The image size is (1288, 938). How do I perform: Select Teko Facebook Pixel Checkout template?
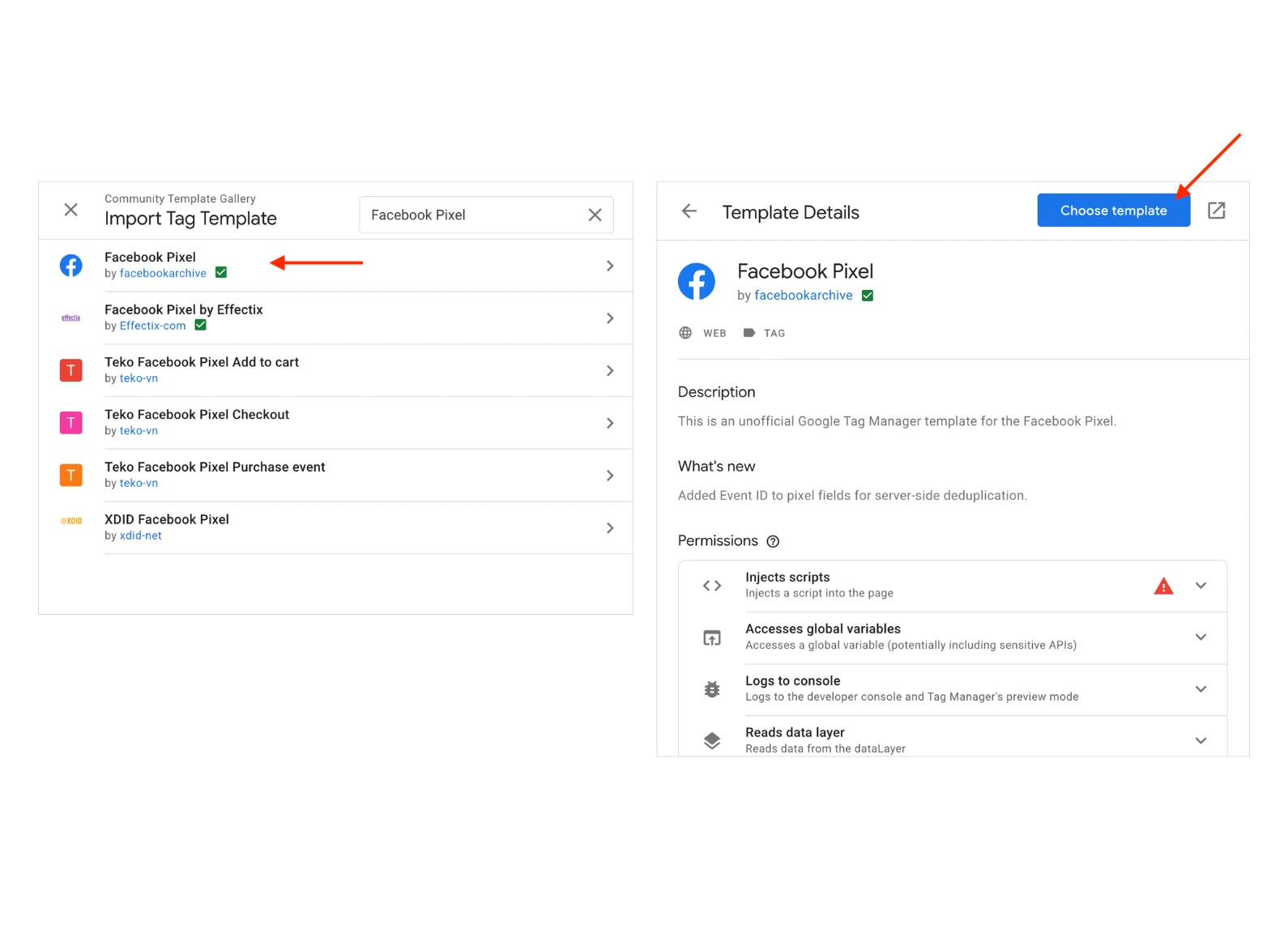coord(356,422)
